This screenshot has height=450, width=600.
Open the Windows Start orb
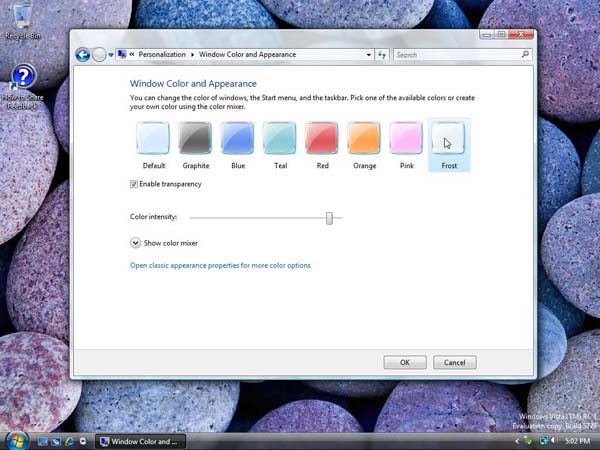(17, 440)
